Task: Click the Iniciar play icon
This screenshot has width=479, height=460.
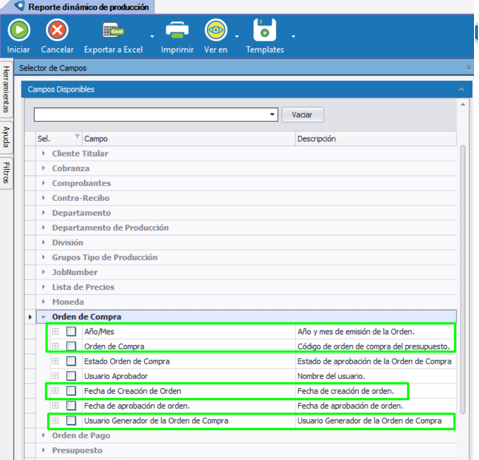Action: pyautogui.click(x=19, y=30)
